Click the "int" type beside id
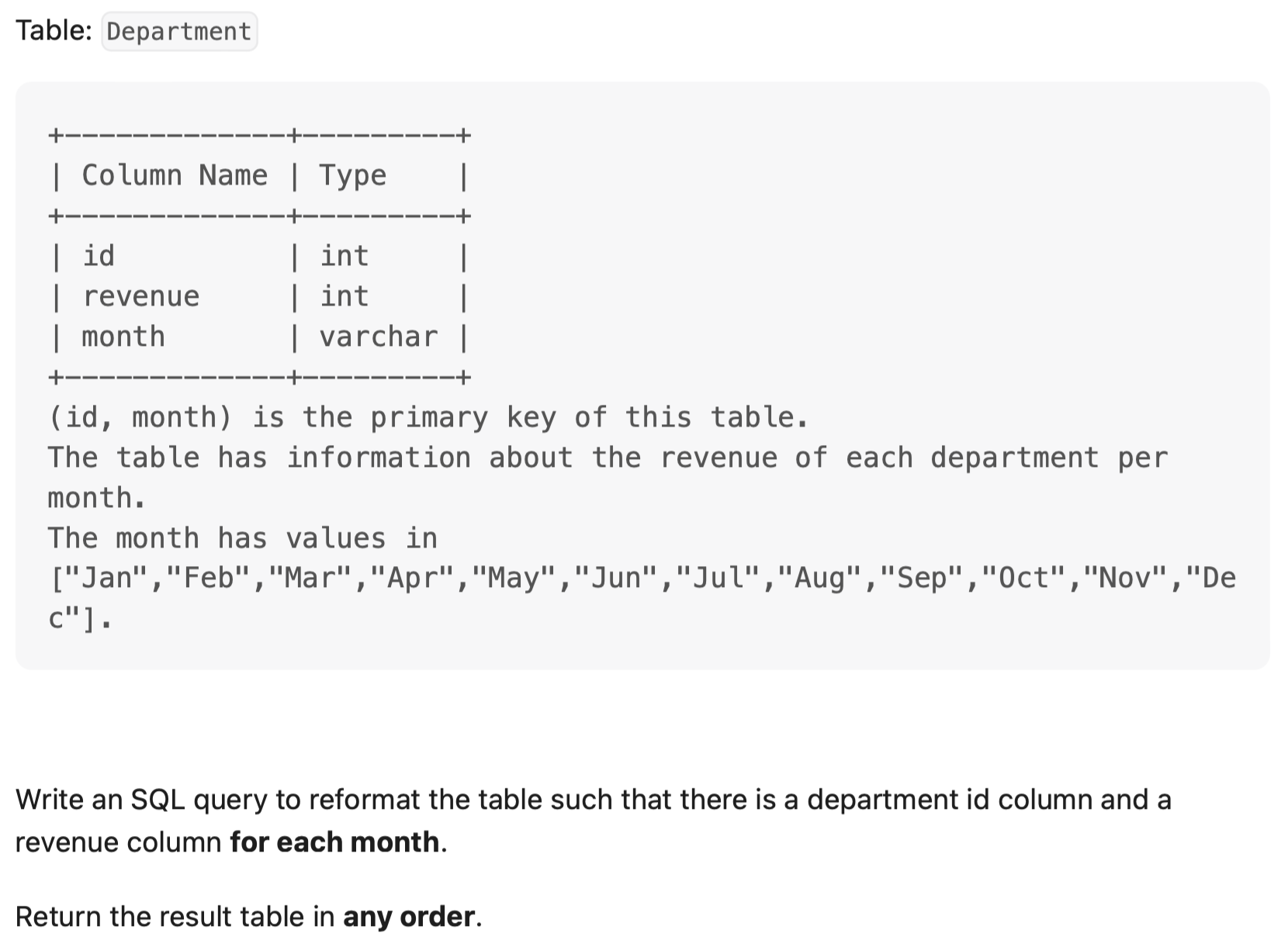The image size is (1288, 940). click(x=345, y=256)
